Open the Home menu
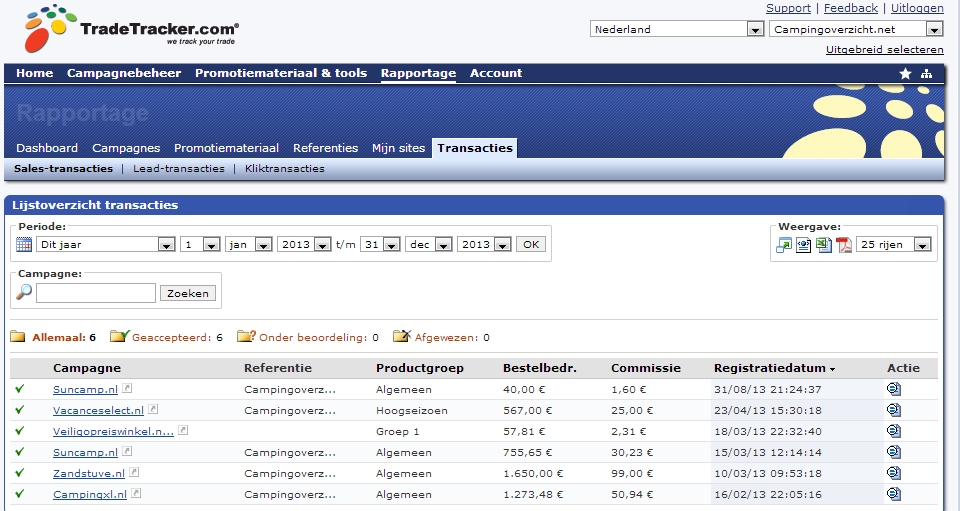The height and width of the screenshot is (511, 960). coord(35,73)
